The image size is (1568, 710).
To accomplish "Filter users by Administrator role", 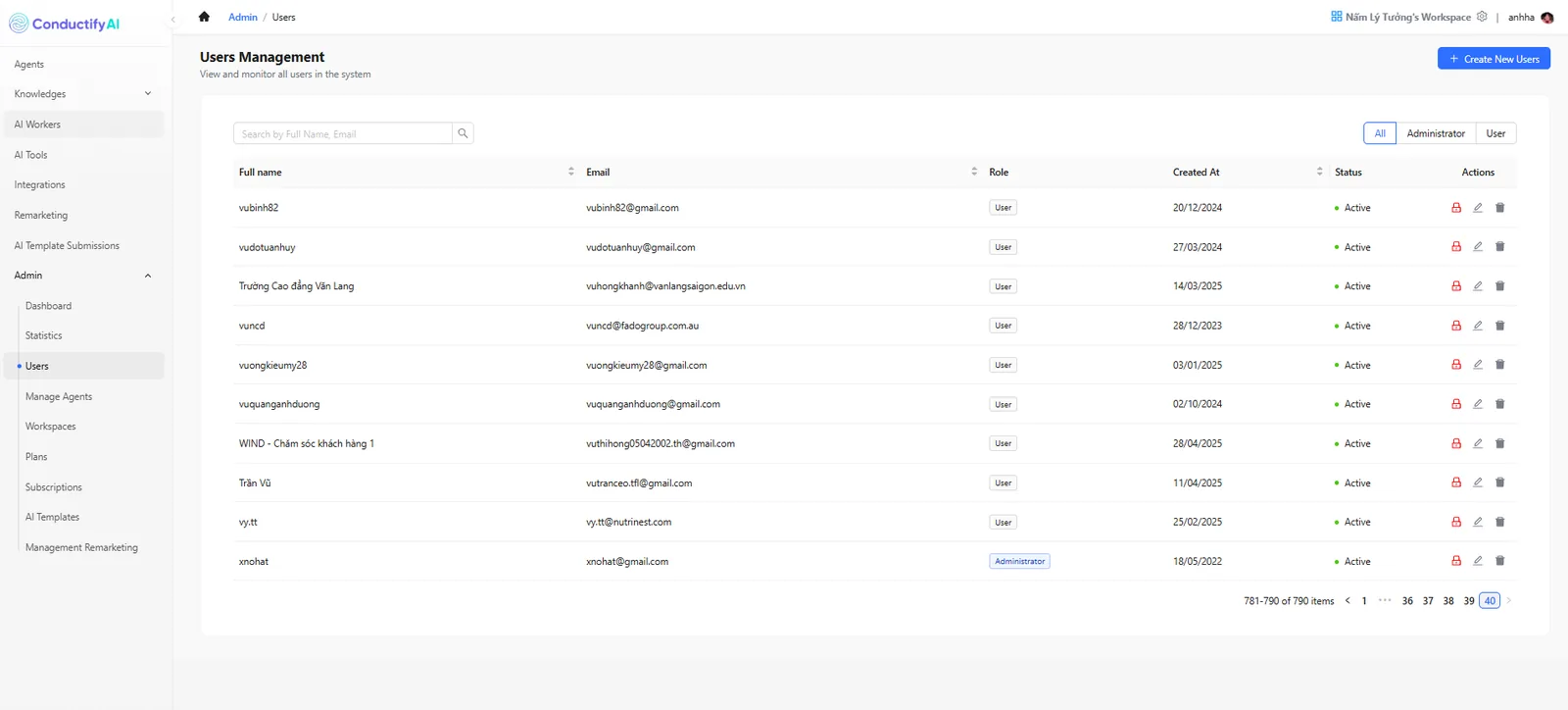I will [1436, 133].
